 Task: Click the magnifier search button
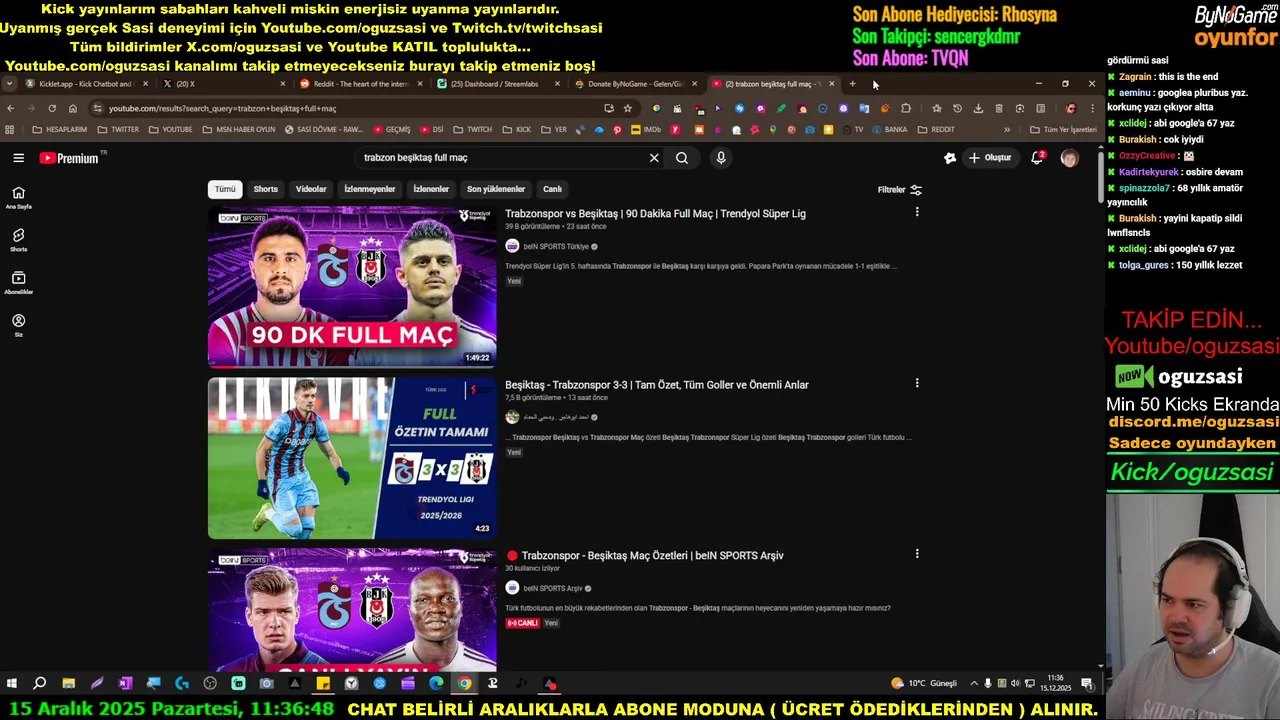tap(682, 158)
